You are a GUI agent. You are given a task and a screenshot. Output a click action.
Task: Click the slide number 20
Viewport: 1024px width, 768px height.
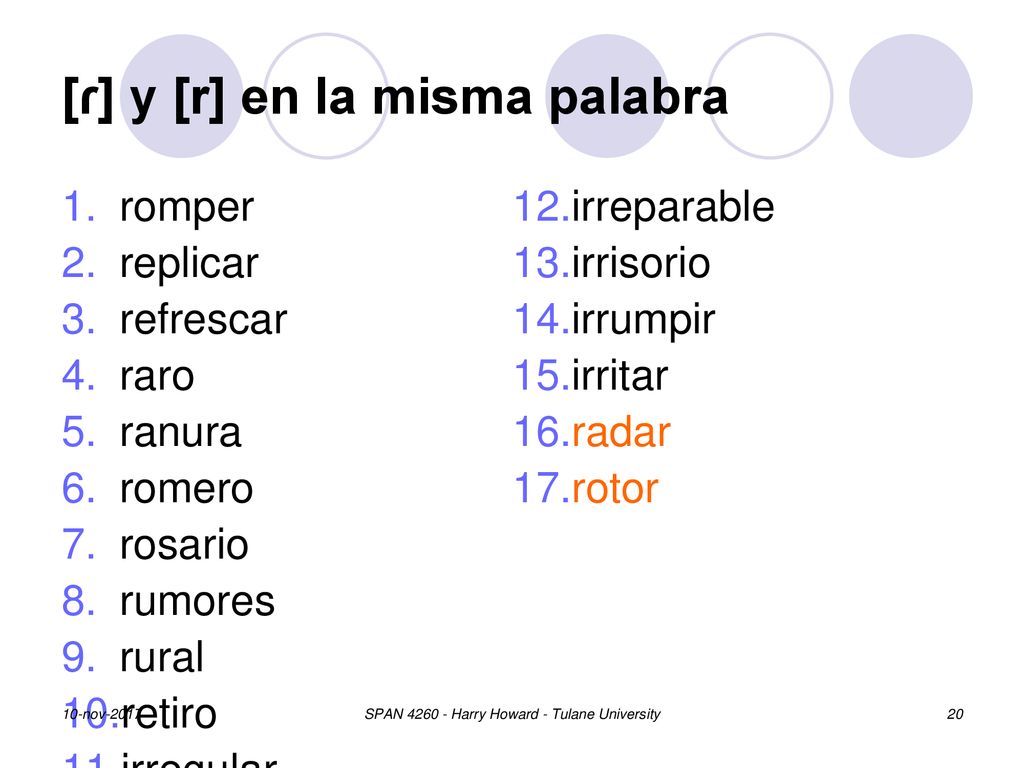coord(955,714)
